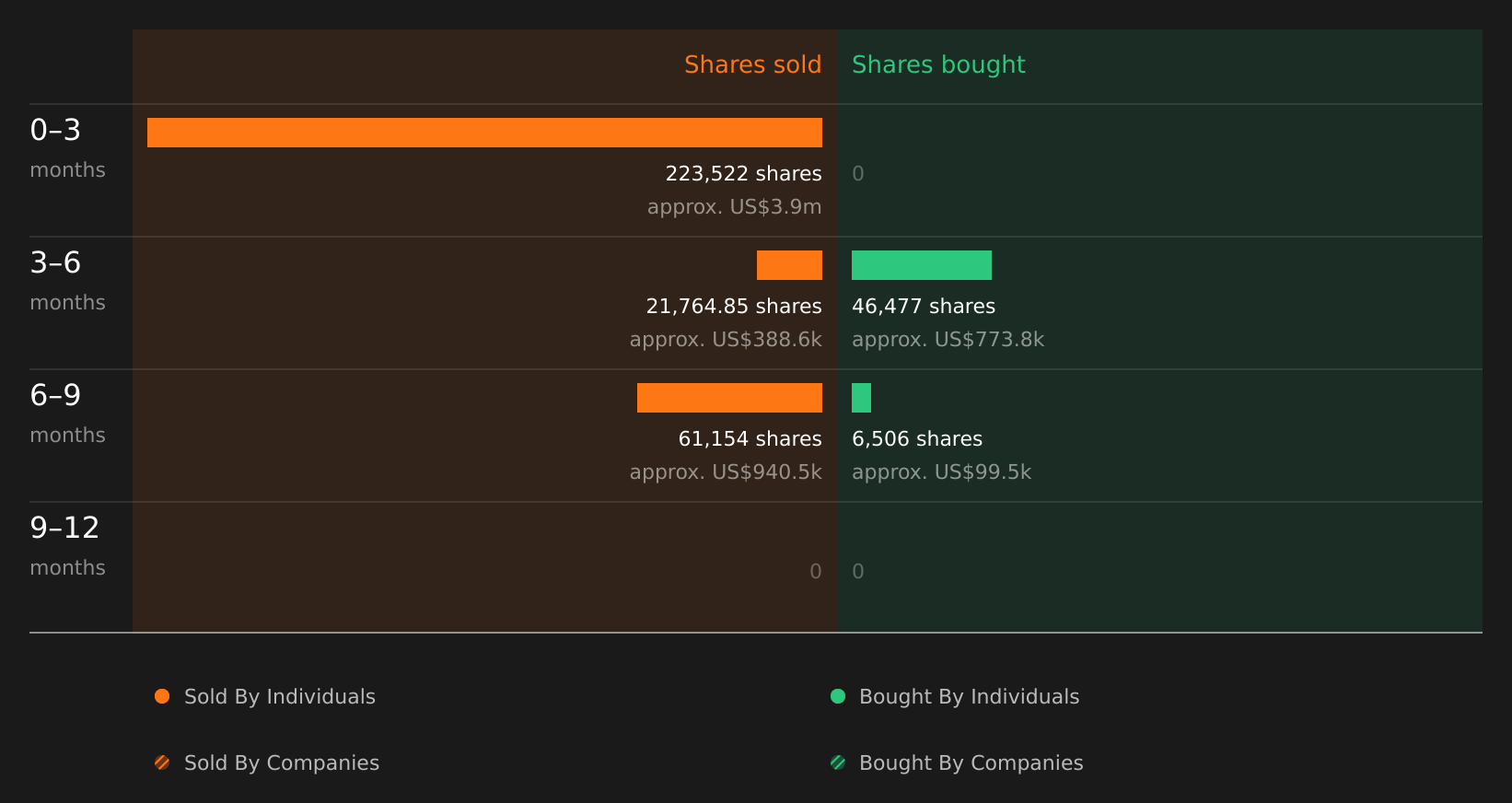Click the approx. US$940.5k text

tap(726, 471)
